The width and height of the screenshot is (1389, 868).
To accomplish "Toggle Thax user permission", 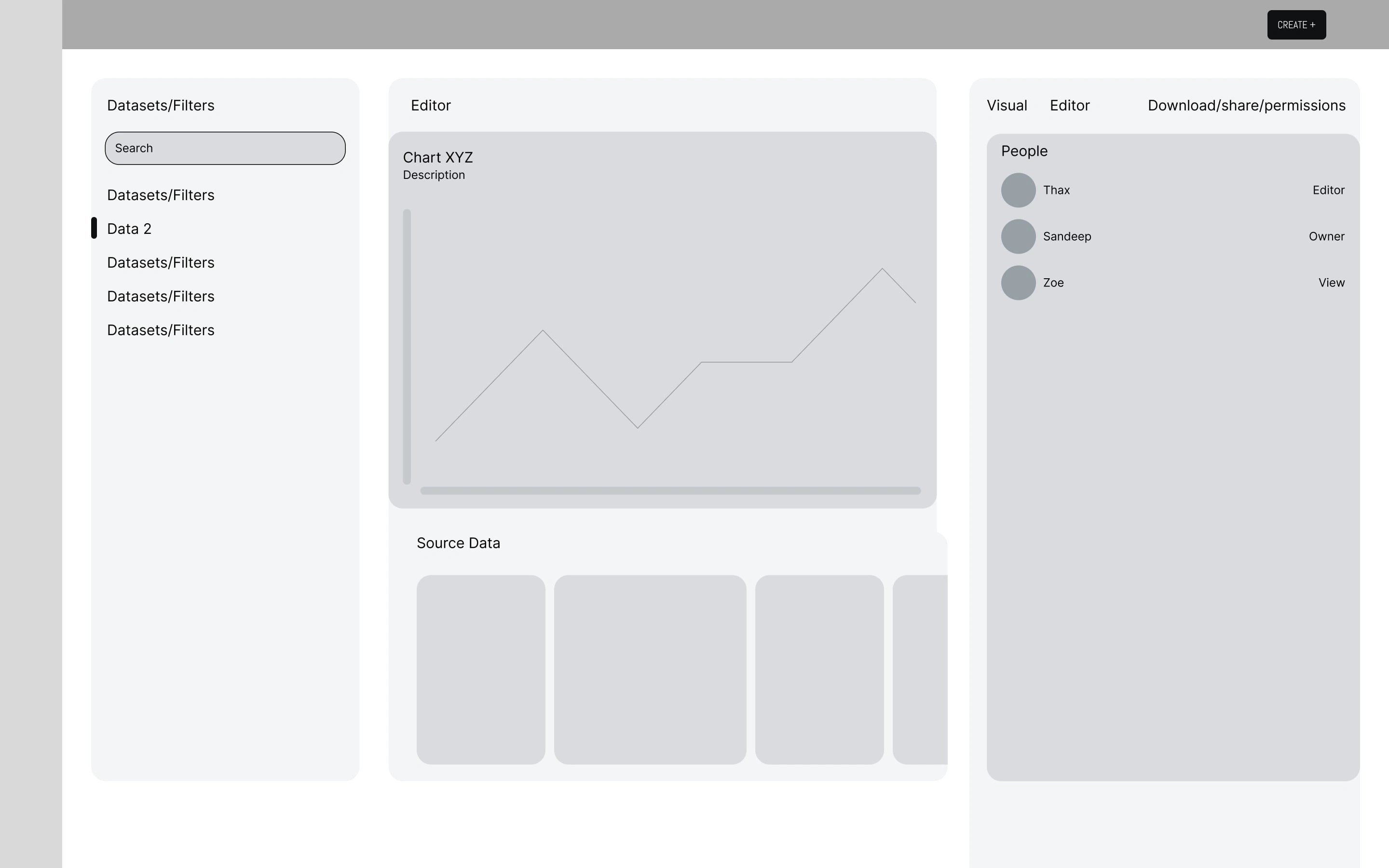I will [x=1329, y=190].
